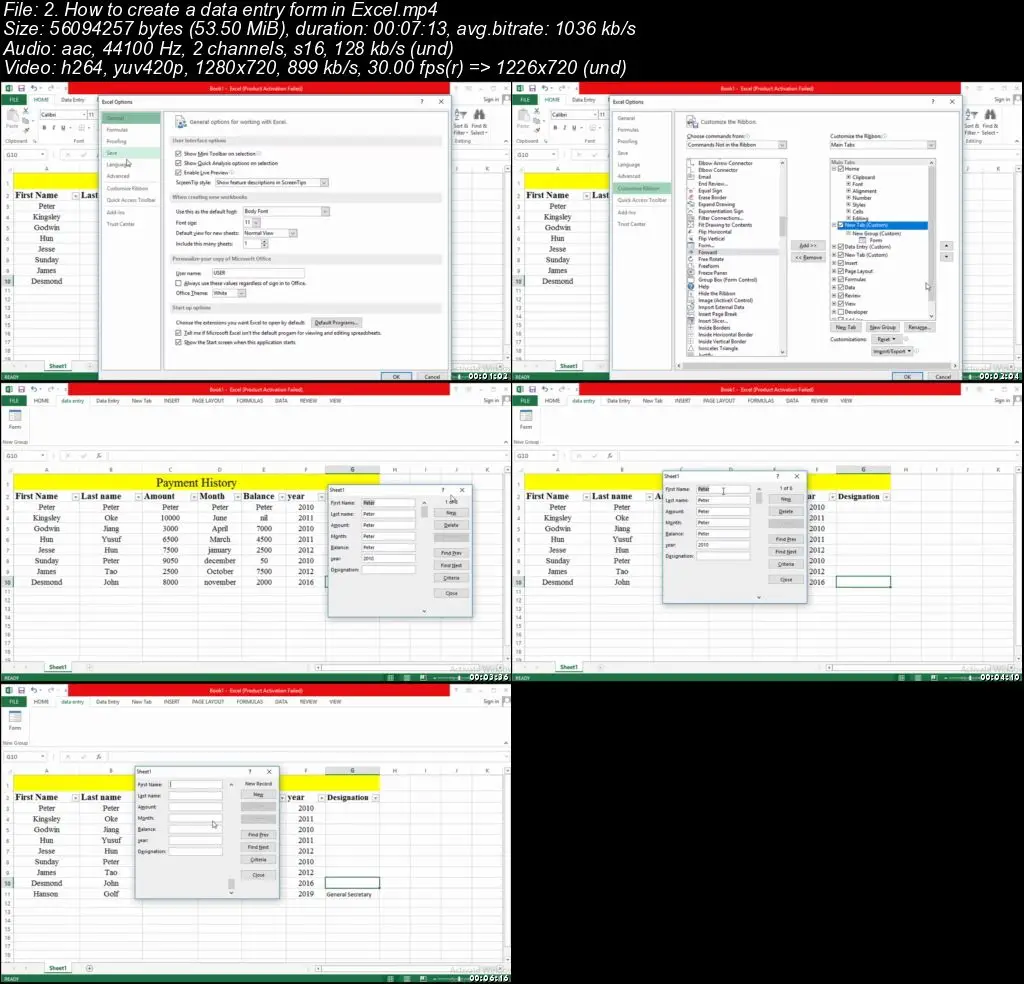Expand the Alignment group under Home
This screenshot has height=984, width=1024.
coord(848,191)
